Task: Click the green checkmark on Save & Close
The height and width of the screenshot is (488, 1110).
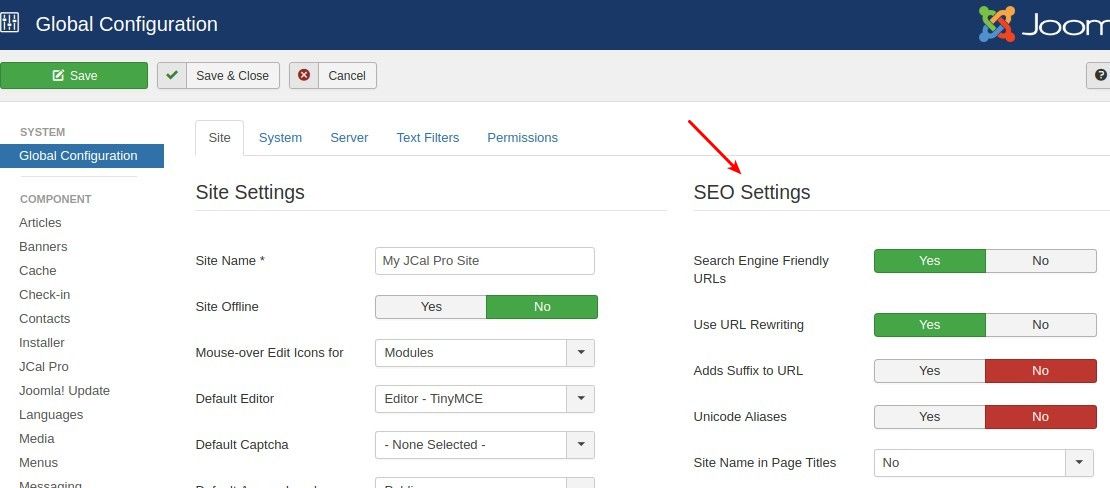Action: pyautogui.click(x=173, y=75)
